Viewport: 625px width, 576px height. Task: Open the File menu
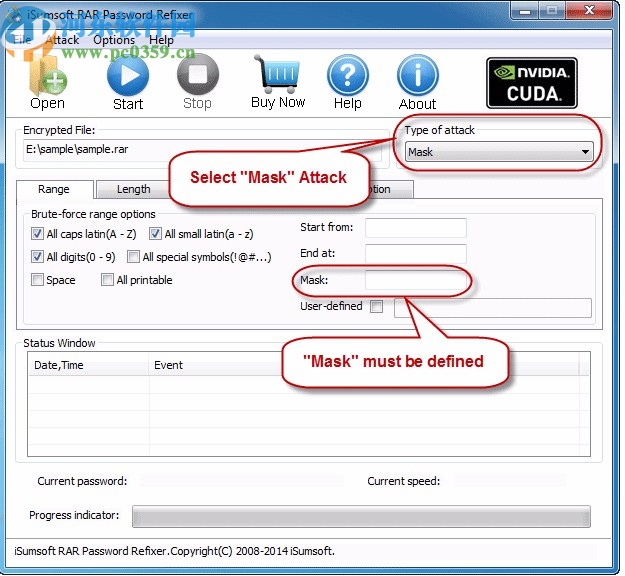click(x=22, y=40)
